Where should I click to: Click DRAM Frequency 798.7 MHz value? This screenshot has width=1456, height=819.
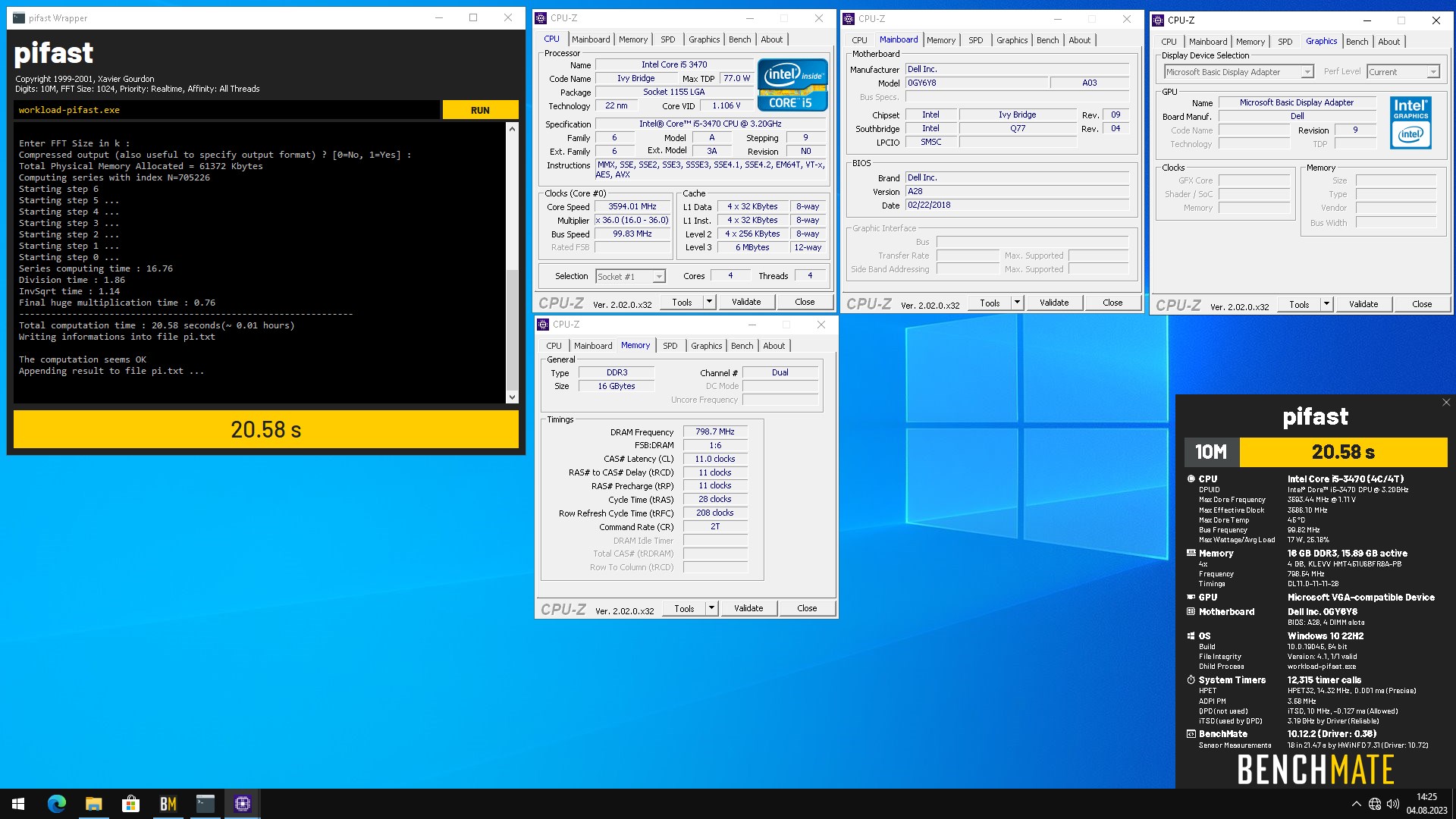point(715,431)
